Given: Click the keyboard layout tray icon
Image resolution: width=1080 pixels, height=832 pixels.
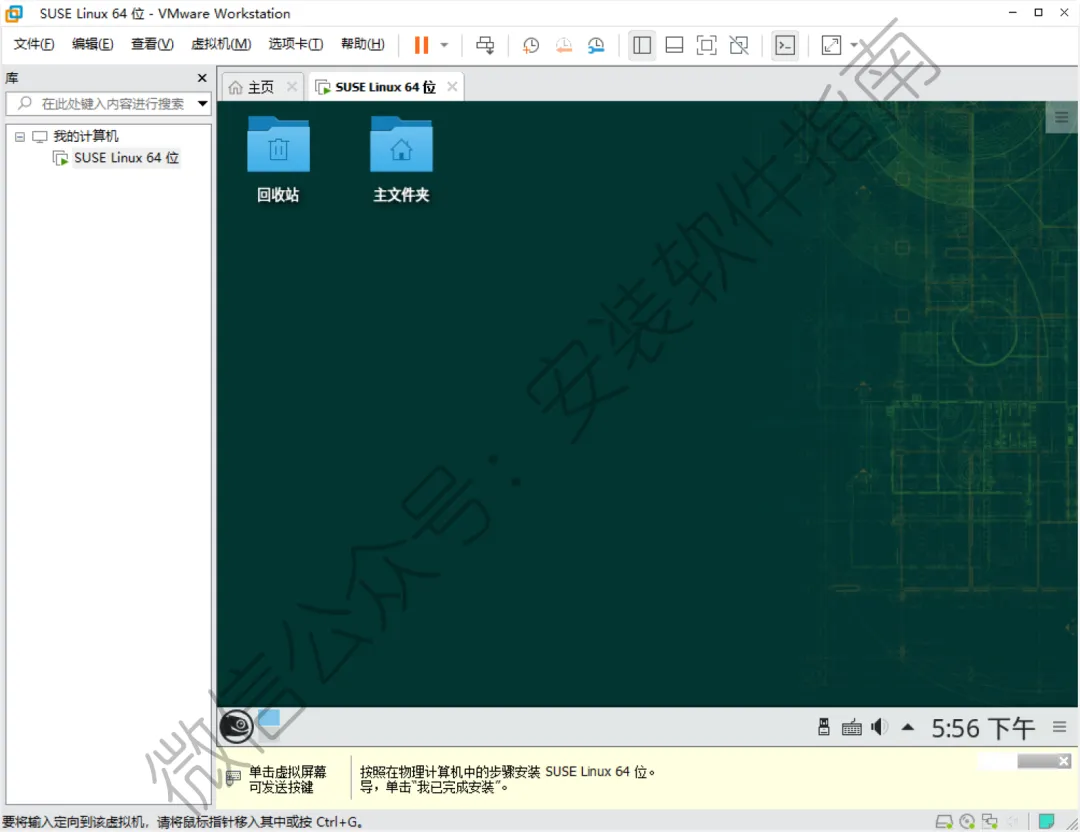Looking at the screenshot, I should [851, 727].
